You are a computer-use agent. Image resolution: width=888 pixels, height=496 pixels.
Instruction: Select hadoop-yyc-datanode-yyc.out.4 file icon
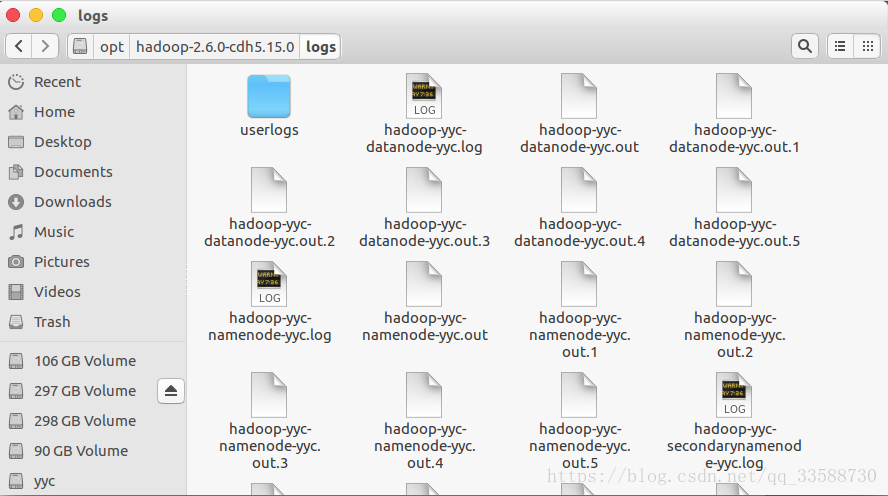click(x=579, y=190)
